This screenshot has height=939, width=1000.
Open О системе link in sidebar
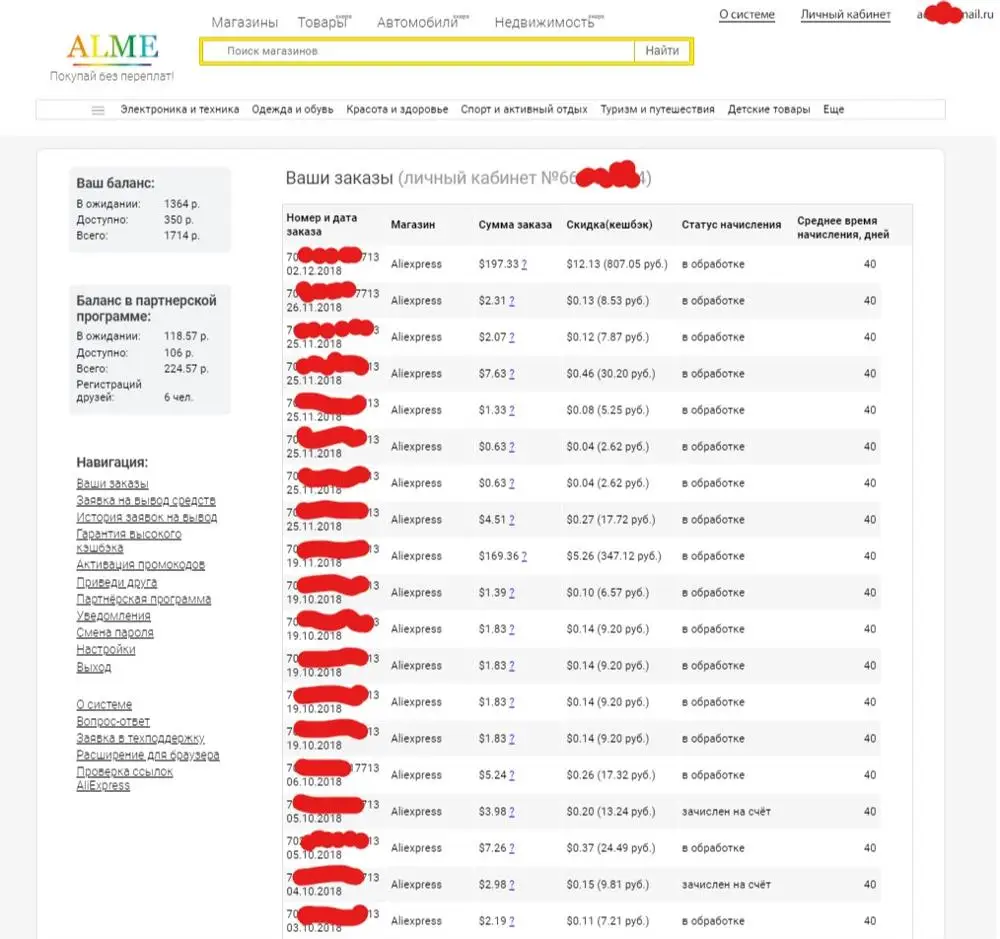pyautogui.click(x=104, y=704)
